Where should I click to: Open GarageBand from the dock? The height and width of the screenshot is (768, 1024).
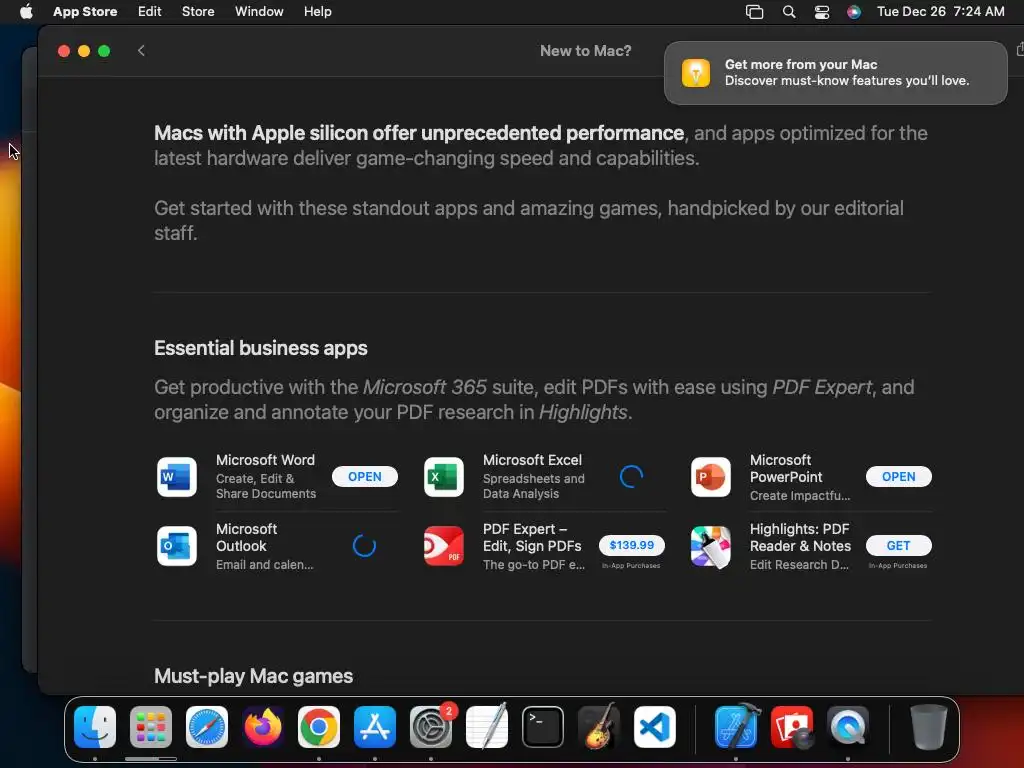tap(598, 727)
